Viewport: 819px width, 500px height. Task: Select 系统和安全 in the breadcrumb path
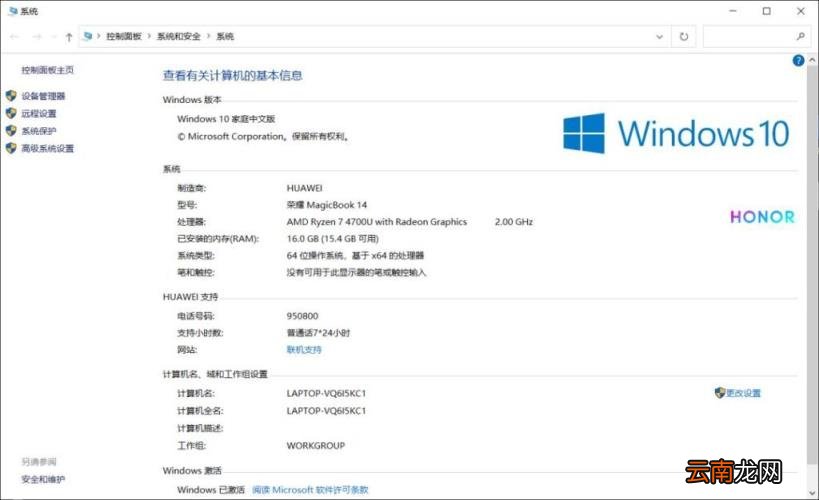(179, 36)
